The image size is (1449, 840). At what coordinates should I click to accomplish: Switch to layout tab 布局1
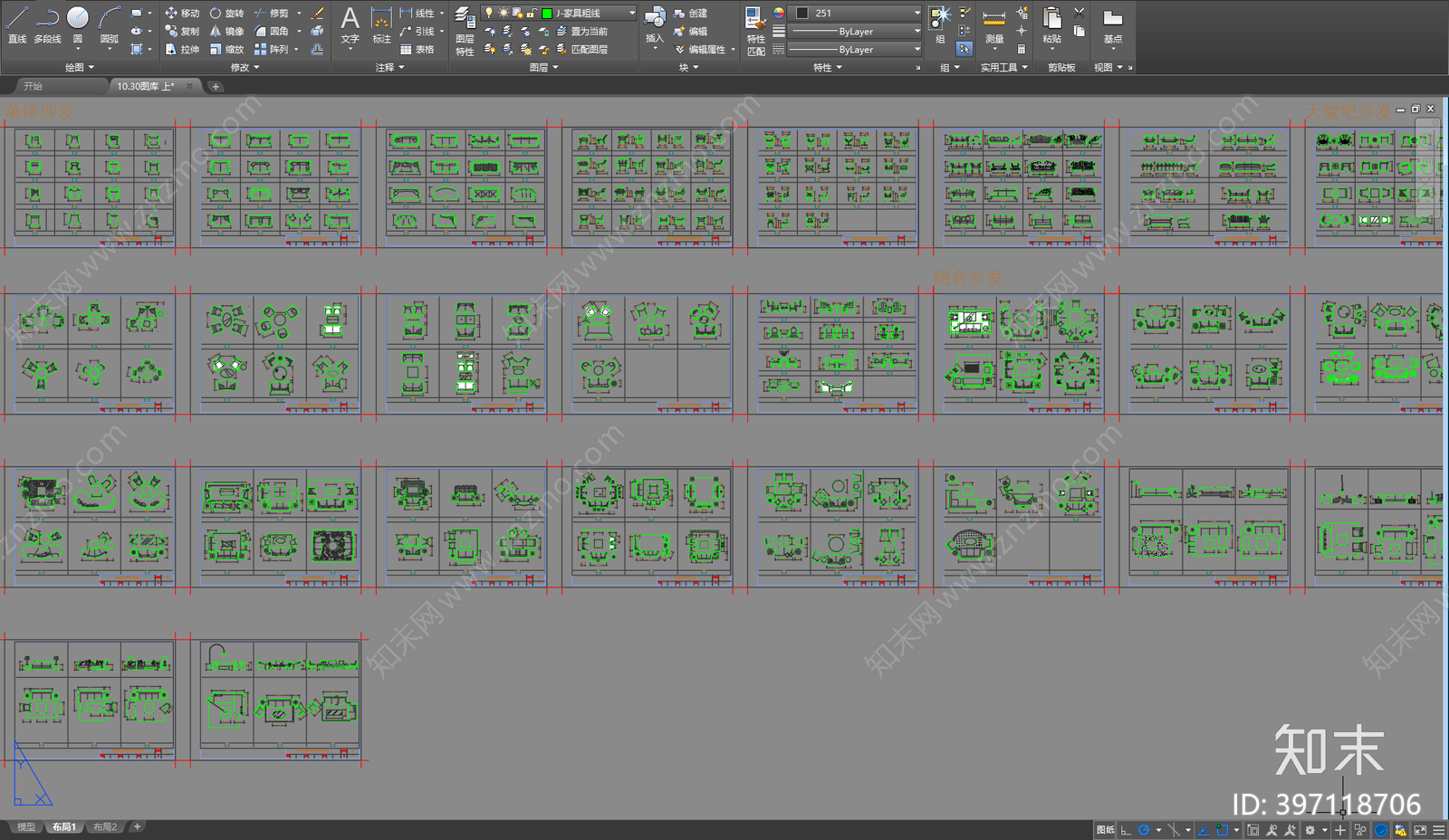64,826
